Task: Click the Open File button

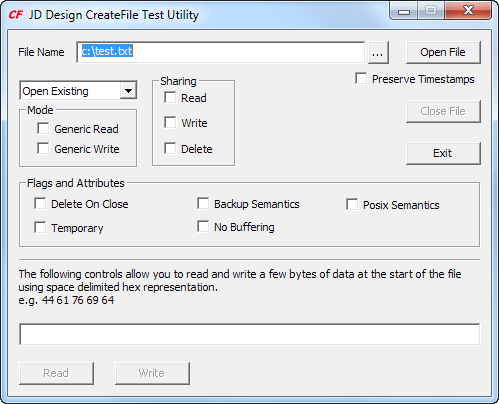Action: 443,52
